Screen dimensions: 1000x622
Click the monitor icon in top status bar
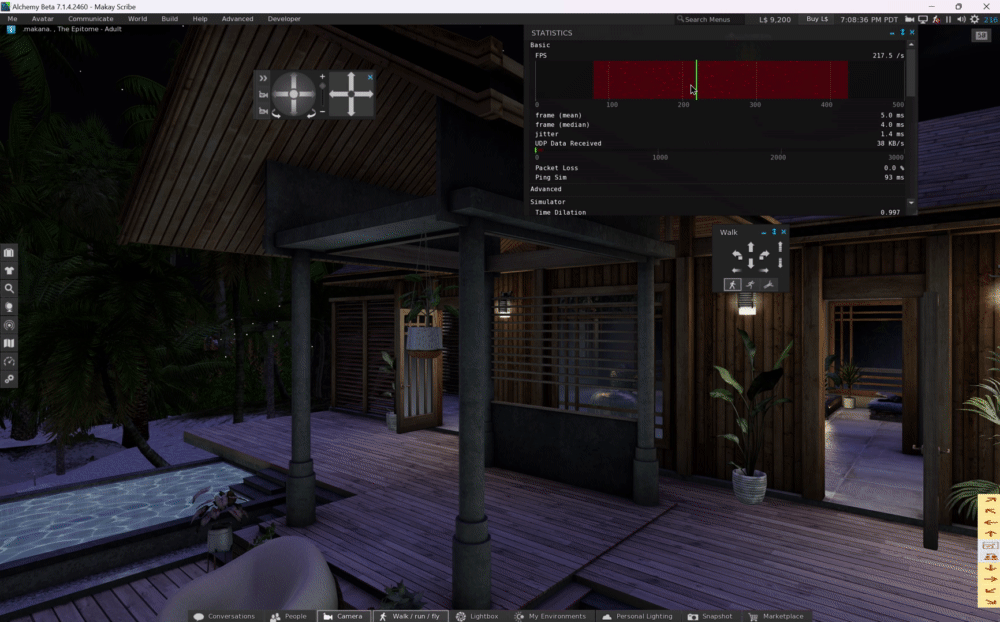(x=923, y=19)
